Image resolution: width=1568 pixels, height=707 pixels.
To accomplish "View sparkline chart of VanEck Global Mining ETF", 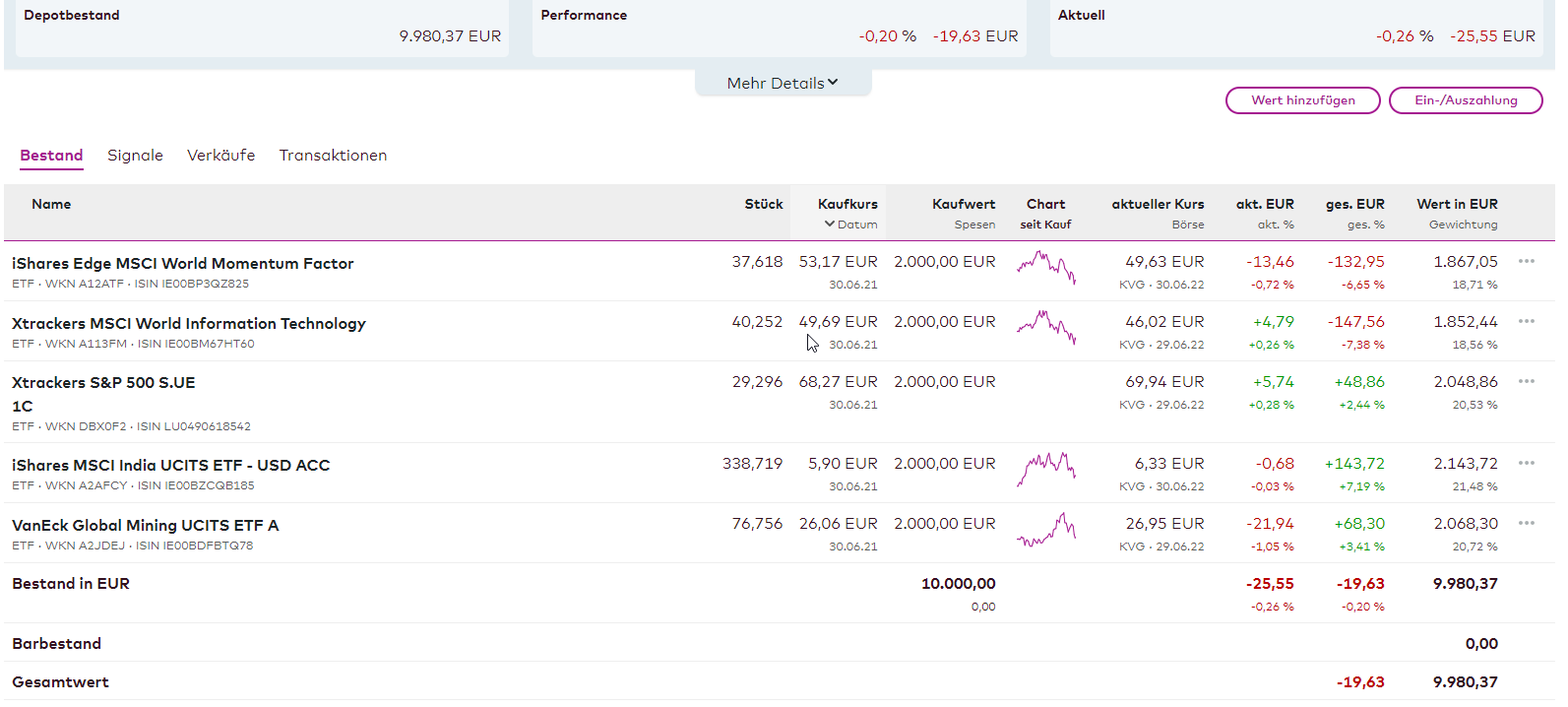I will coord(1045,530).
